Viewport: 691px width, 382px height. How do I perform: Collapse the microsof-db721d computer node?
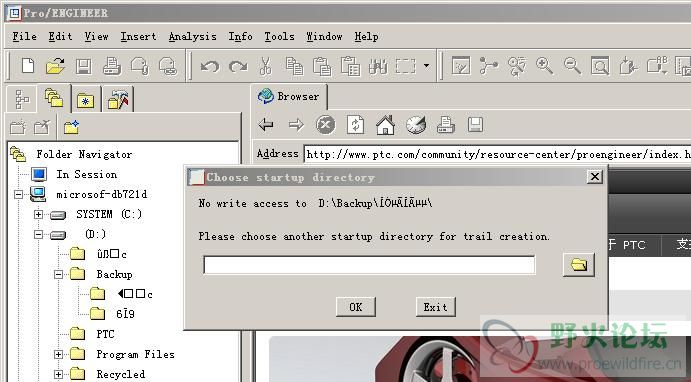18,194
